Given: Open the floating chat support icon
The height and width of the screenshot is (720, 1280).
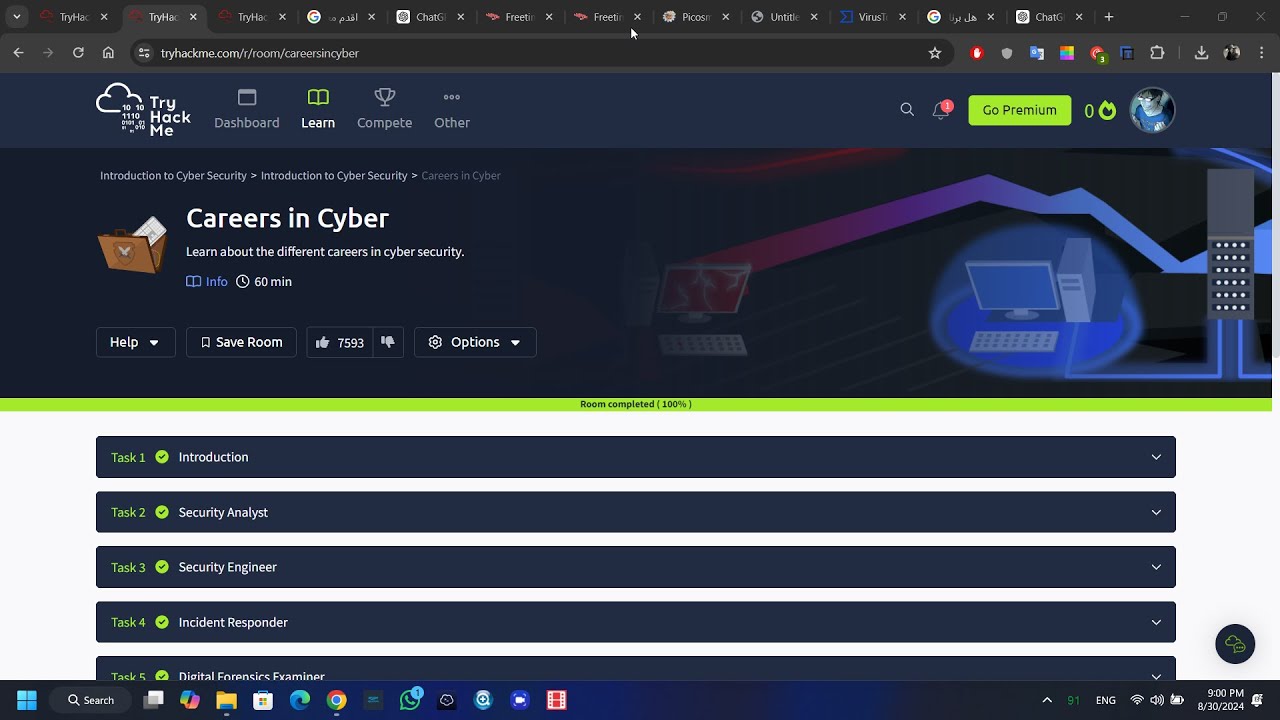Looking at the screenshot, I should click(1235, 644).
